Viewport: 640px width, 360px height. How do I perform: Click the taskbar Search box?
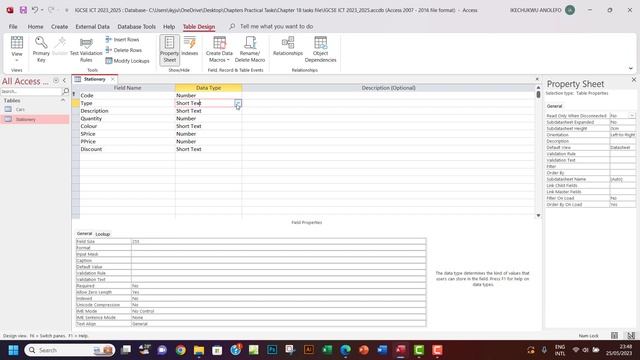coord(70,350)
